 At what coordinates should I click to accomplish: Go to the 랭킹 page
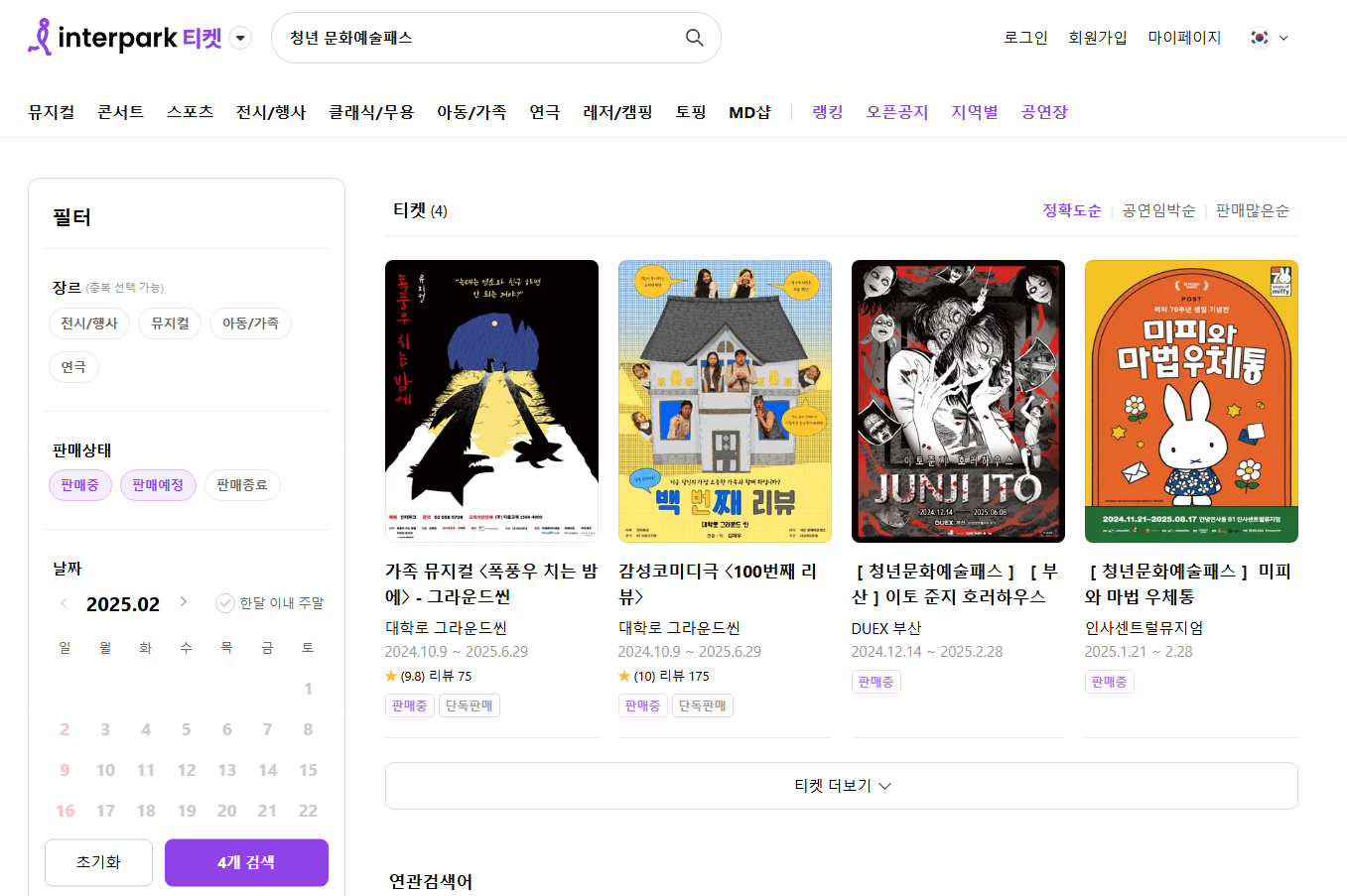point(828,112)
